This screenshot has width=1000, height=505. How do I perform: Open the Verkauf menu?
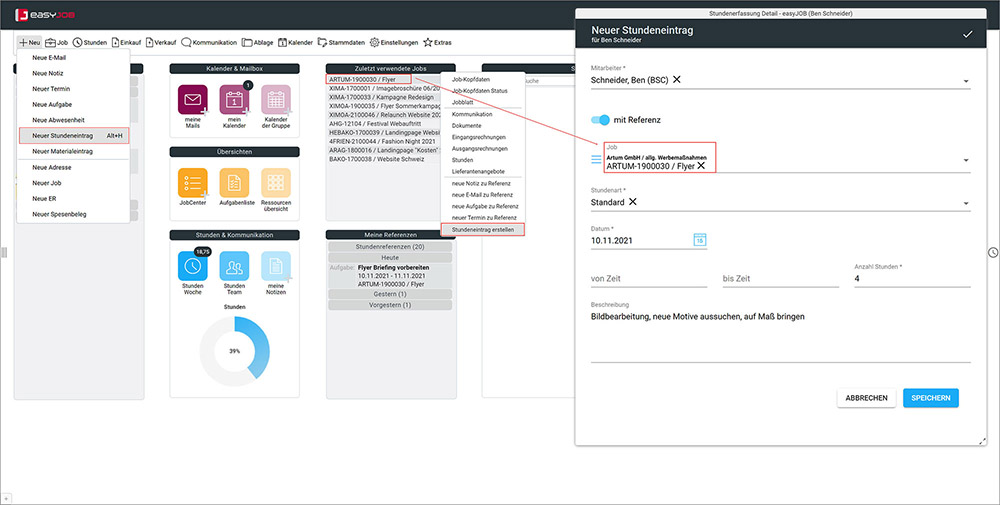pos(161,43)
